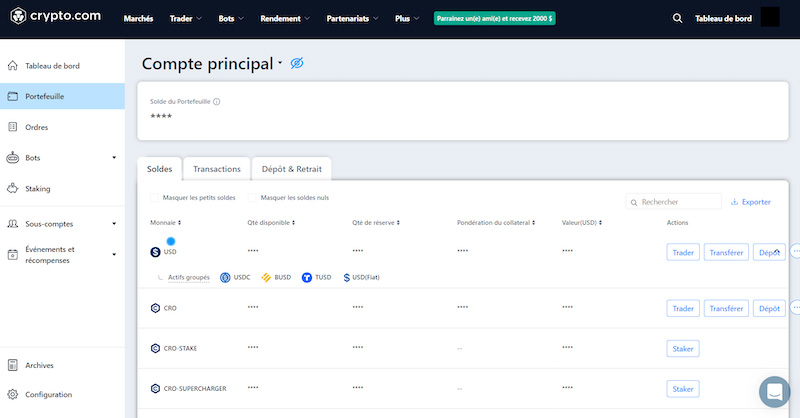The image size is (800, 418).
Task: Click the Ordres list icon in sidebar
Action: (13, 127)
